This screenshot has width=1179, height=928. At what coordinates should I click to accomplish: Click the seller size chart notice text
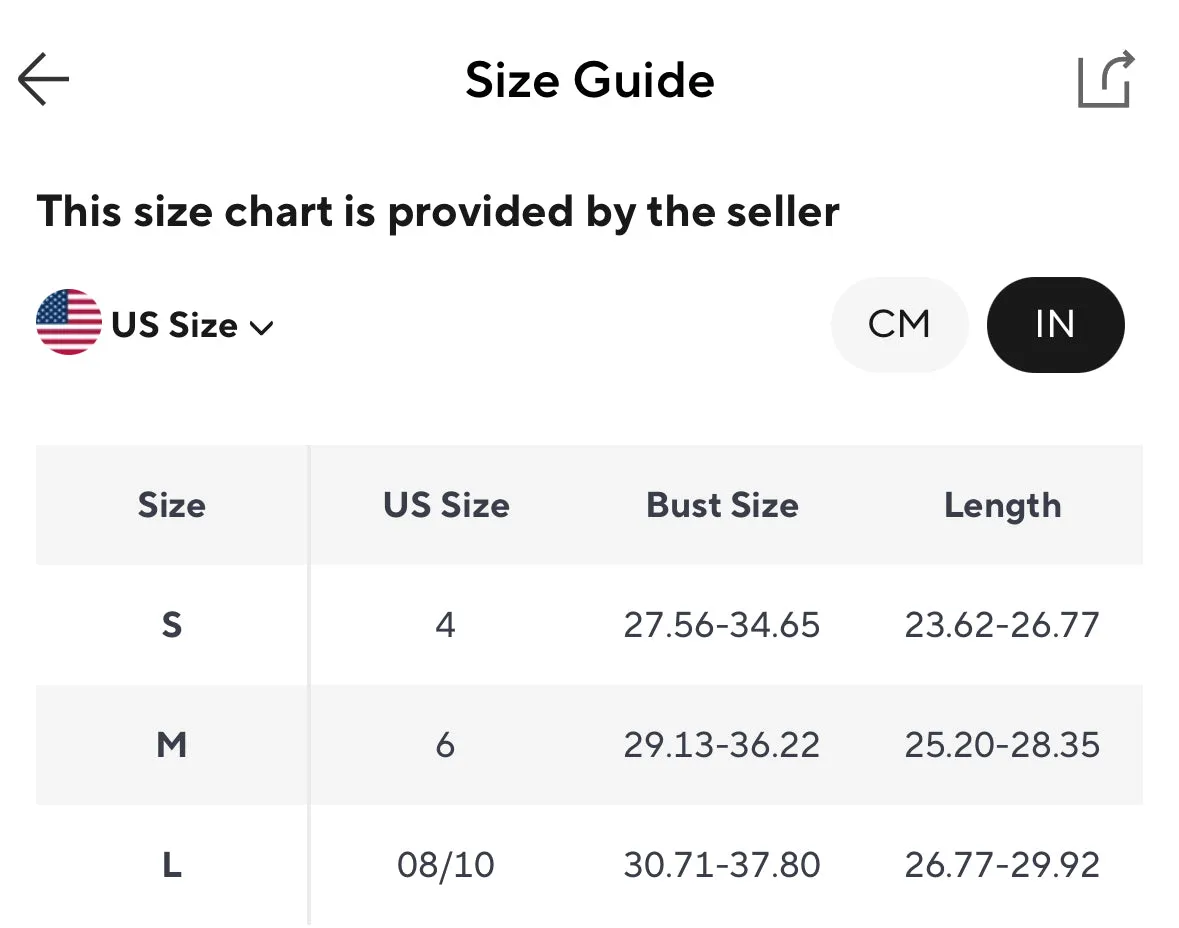pos(438,211)
